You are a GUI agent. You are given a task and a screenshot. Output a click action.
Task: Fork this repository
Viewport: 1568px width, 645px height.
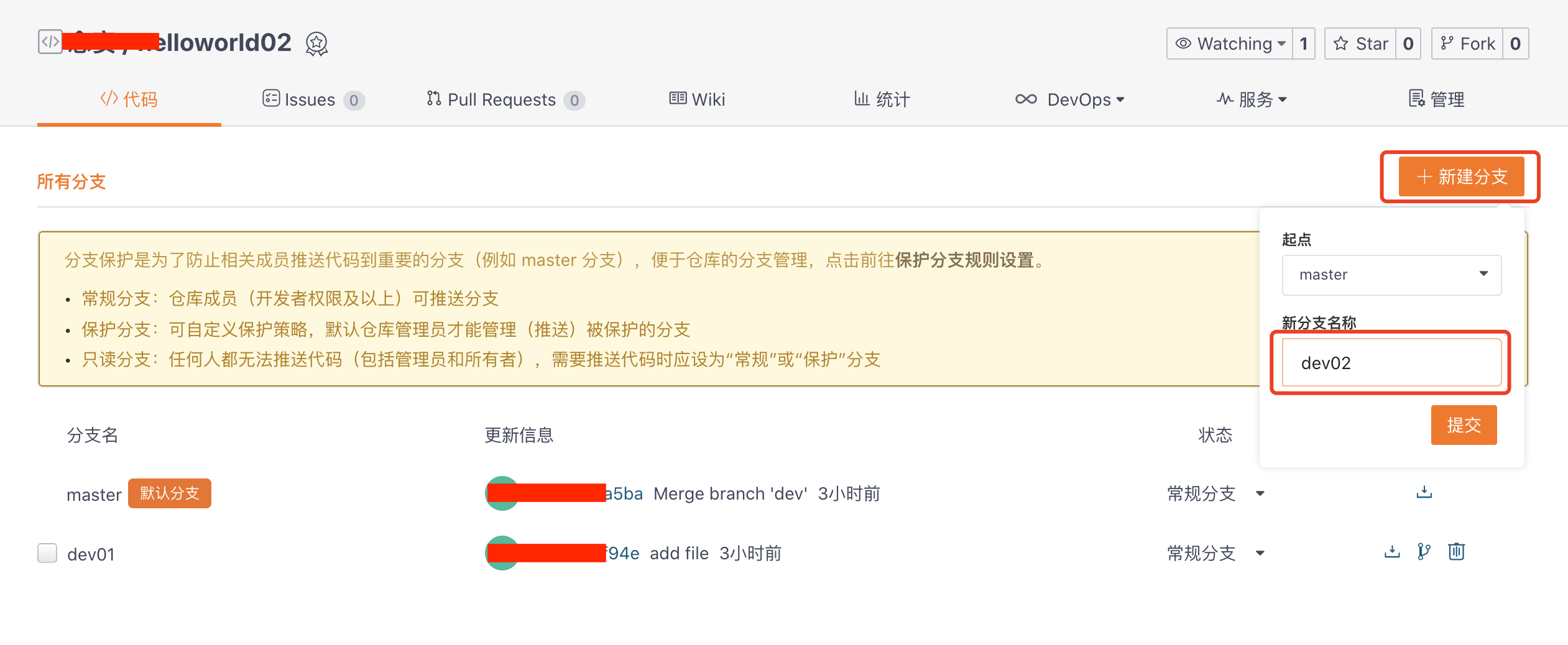pyautogui.click(x=1467, y=43)
